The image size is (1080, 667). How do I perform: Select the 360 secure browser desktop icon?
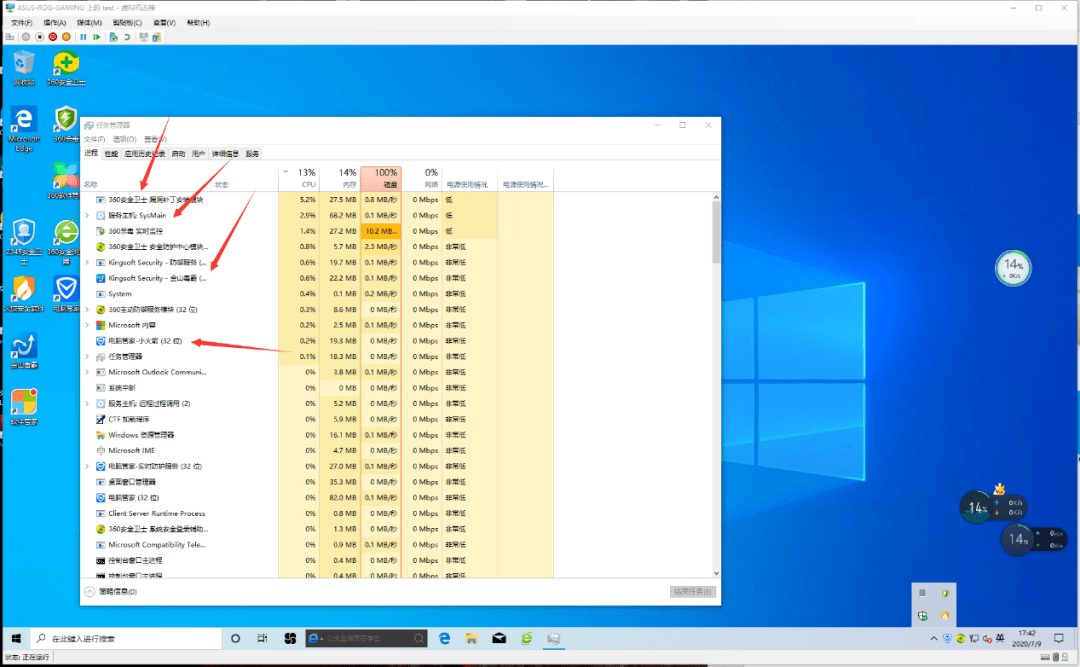[x=66, y=241]
